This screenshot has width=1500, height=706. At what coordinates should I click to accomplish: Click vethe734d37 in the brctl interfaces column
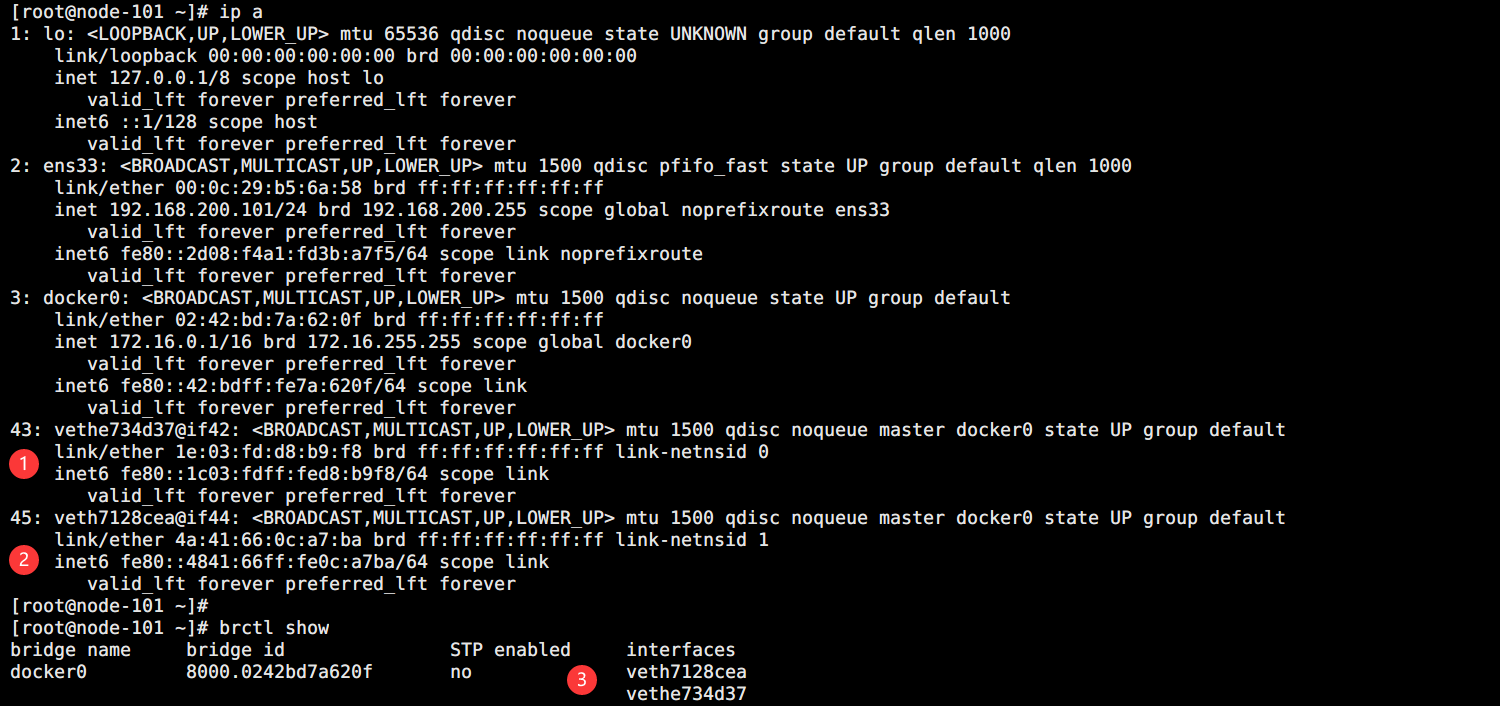(686, 694)
